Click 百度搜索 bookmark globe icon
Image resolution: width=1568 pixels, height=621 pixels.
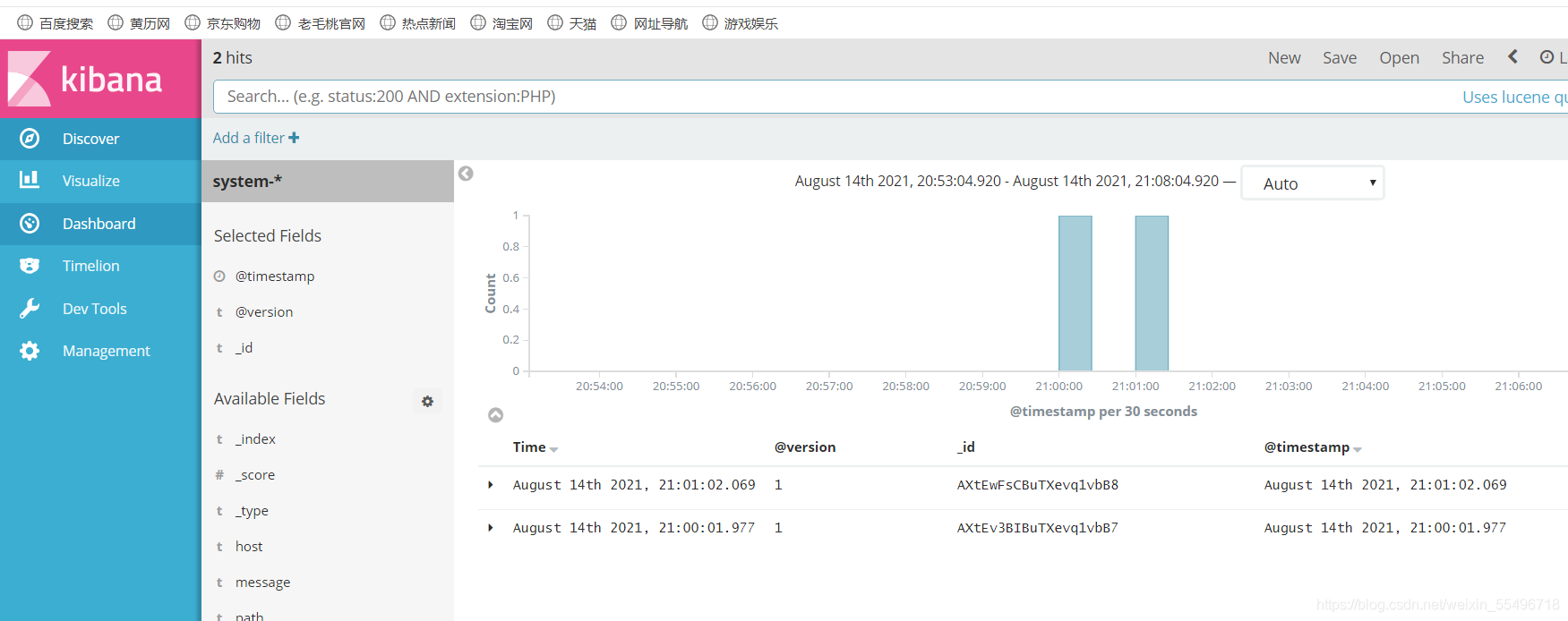point(25,22)
